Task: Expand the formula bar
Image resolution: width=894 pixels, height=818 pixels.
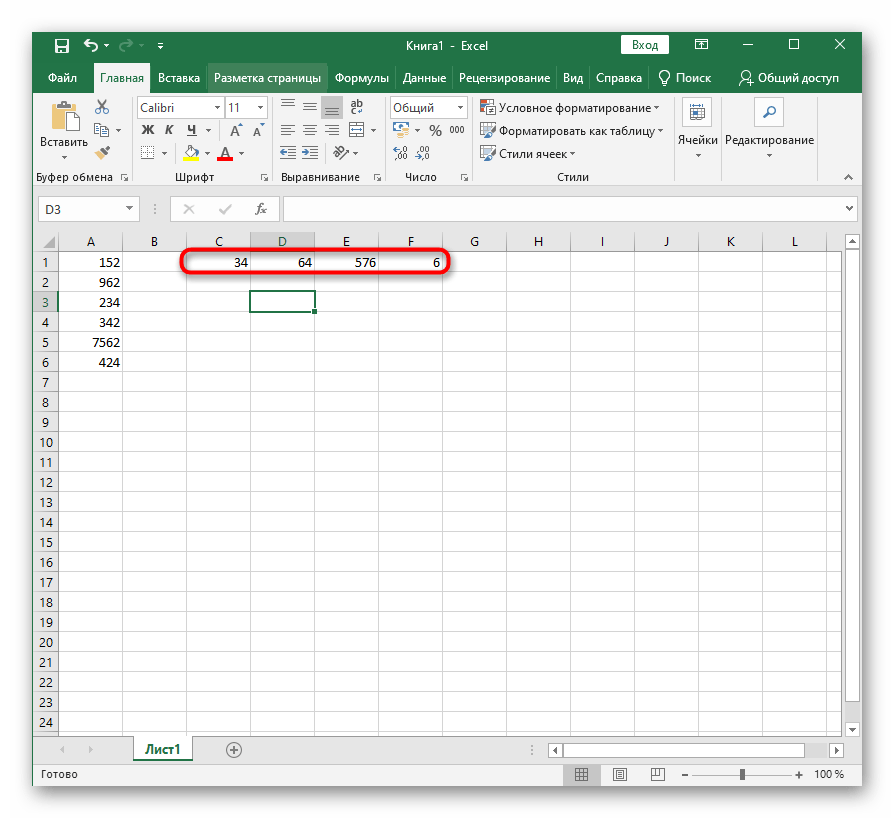Action: tap(850, 209)
